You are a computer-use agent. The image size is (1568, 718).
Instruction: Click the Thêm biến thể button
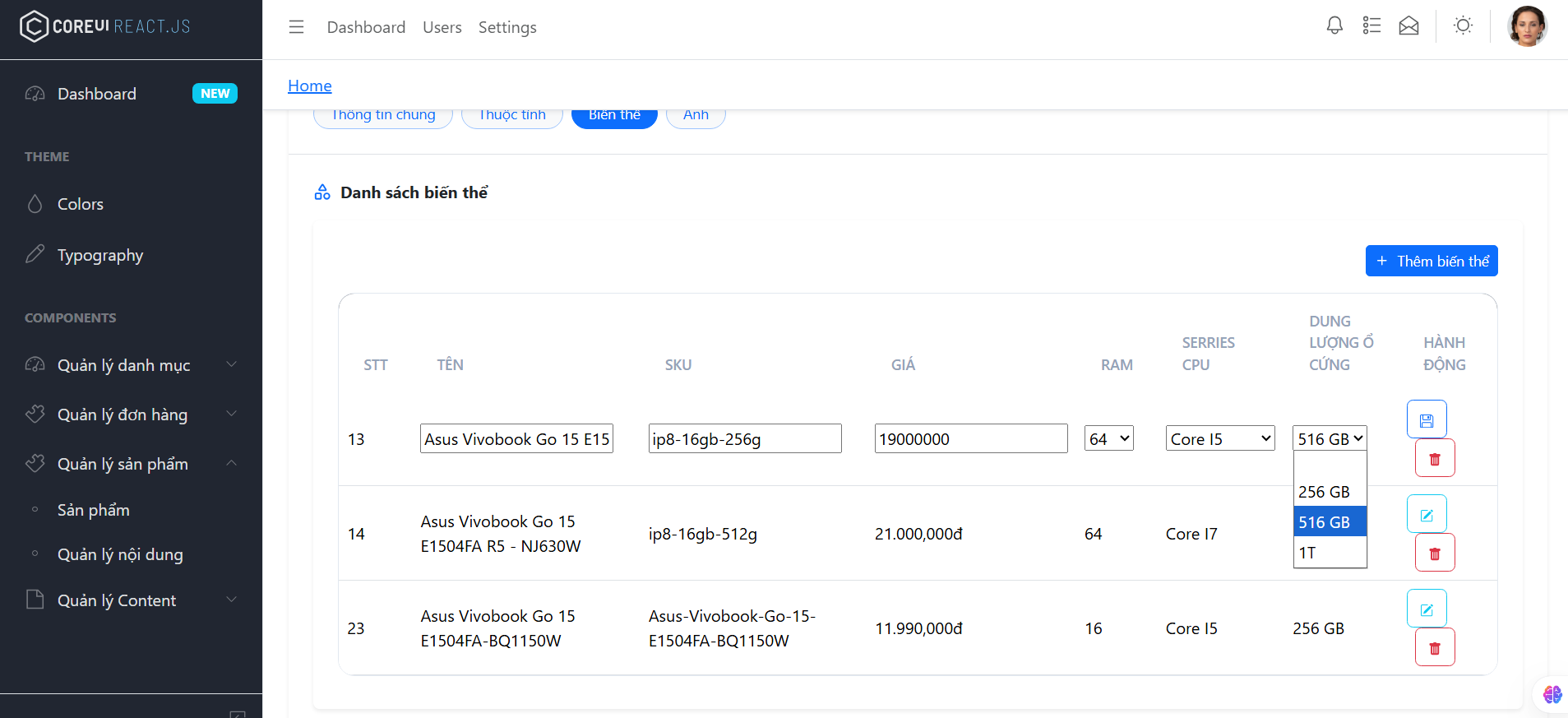(1432, 261)
